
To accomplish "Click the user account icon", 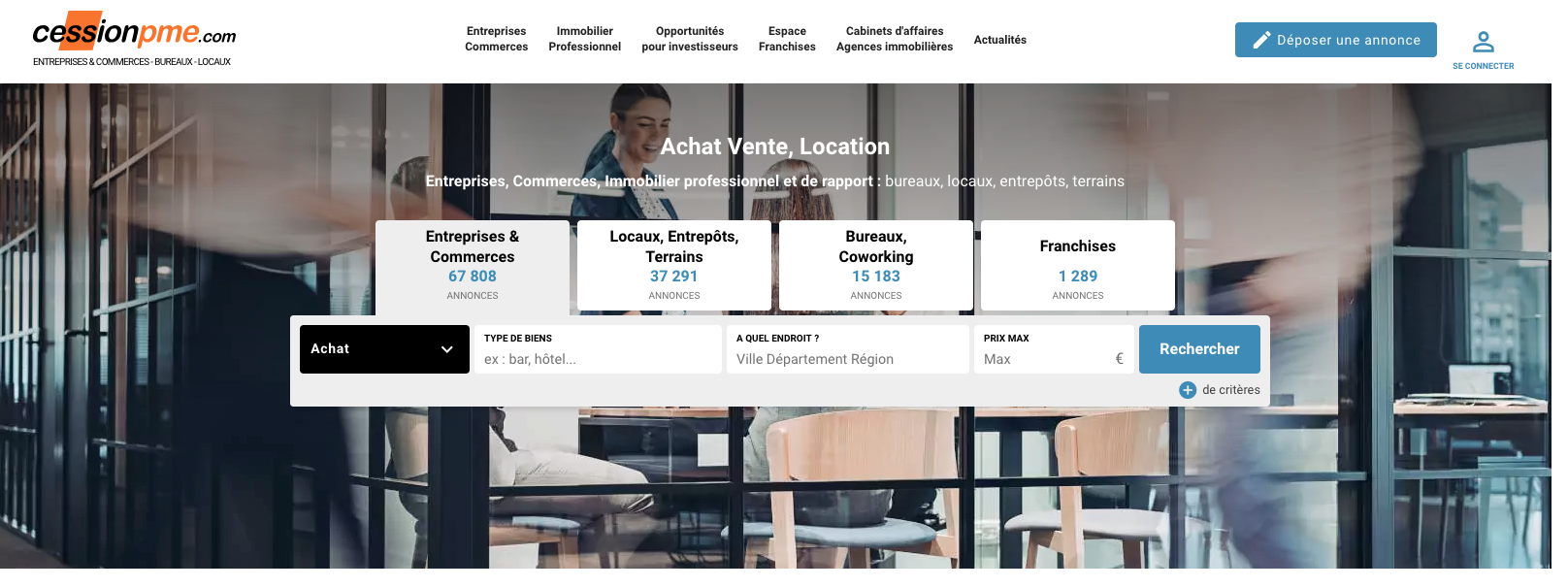I will pyautogui.click(x=1483, y=42).
